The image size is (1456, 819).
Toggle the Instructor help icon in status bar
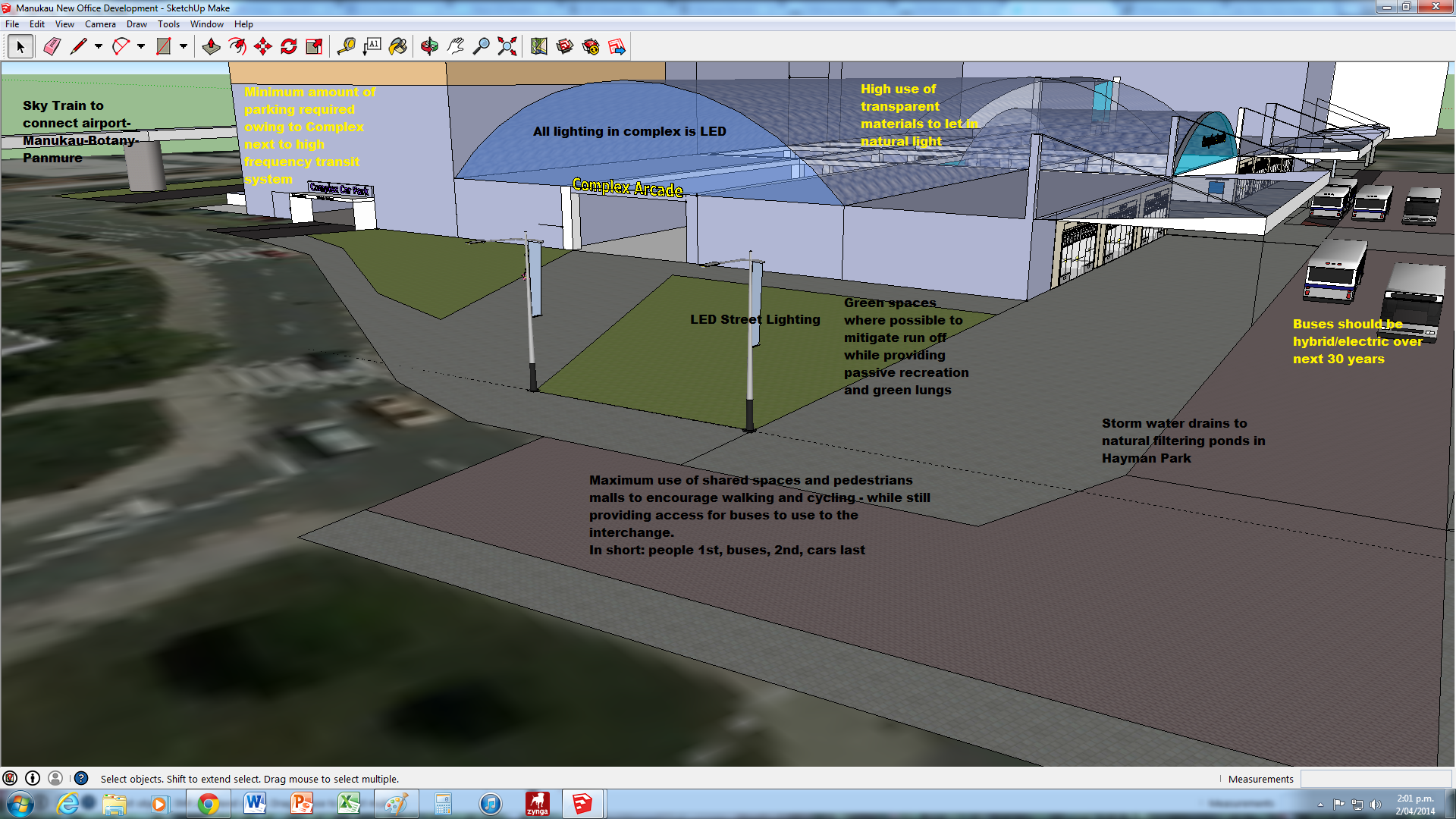coord(81,778)
